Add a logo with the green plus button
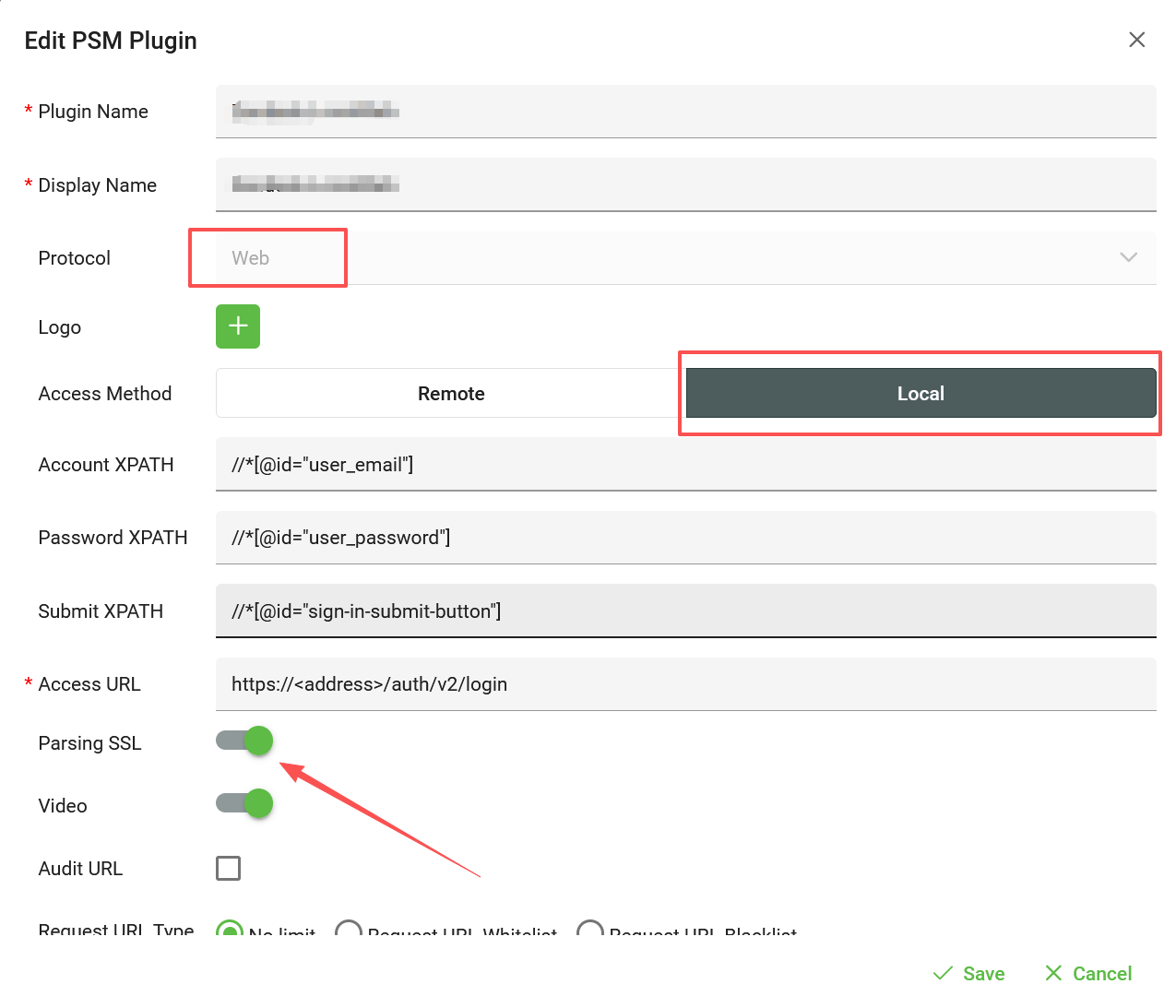This screenshot has height=1008, width=1176. click(238, 326)
